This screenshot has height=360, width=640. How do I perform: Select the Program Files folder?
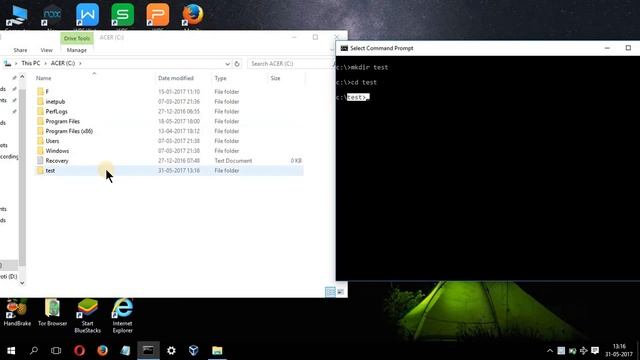[169, 121]
